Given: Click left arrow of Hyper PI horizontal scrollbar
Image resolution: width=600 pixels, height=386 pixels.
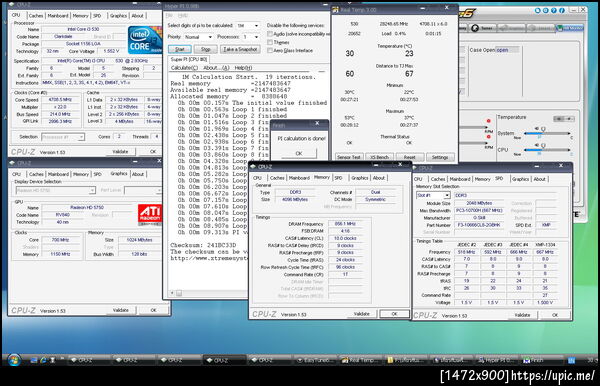Looking at the screenshot, I should point(172,293).
